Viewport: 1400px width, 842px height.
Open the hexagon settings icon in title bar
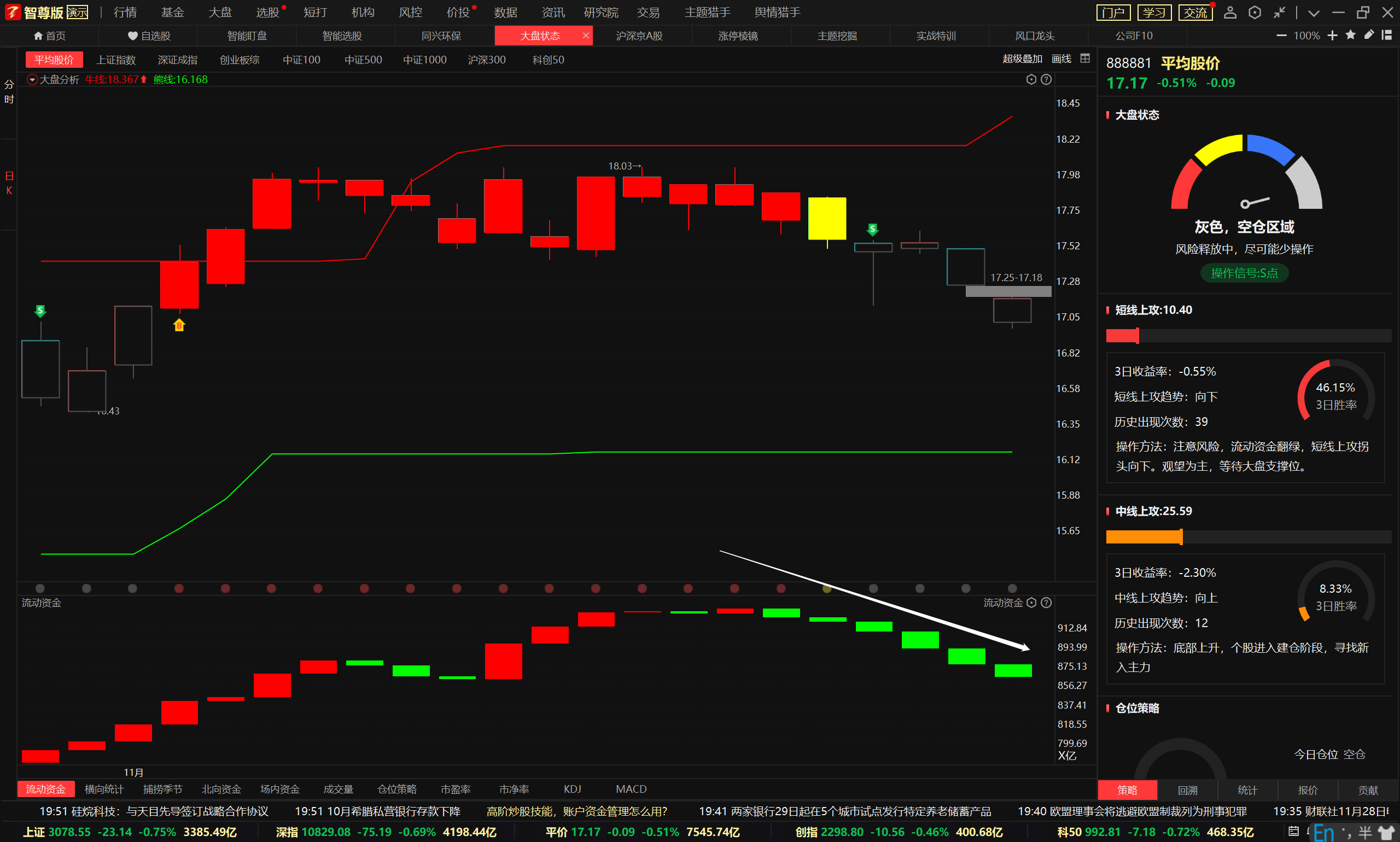(1254, 13)
